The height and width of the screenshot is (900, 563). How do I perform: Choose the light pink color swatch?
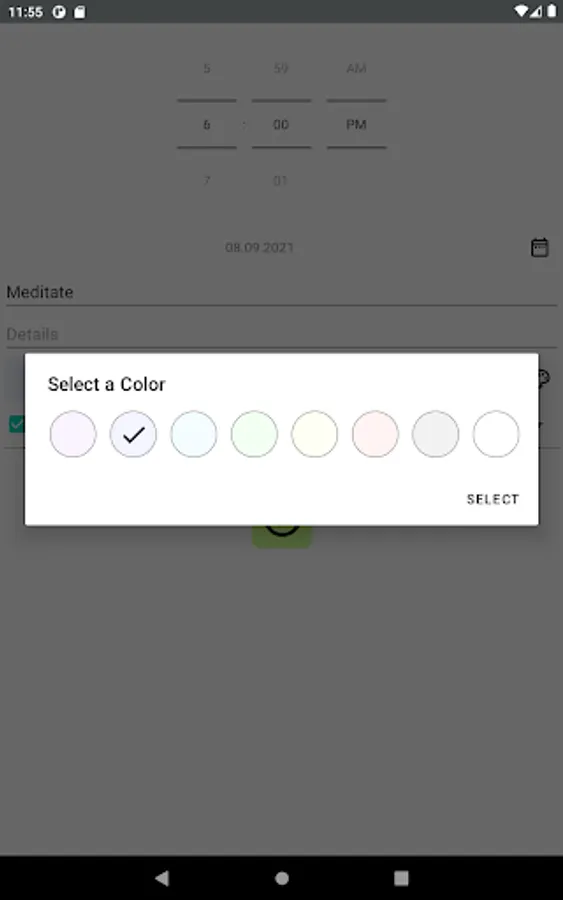[375, 434]
